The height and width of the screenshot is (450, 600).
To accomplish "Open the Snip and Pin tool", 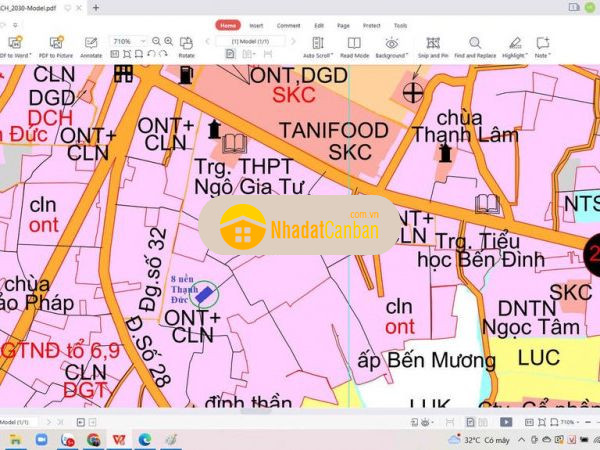I will point(433,47).
